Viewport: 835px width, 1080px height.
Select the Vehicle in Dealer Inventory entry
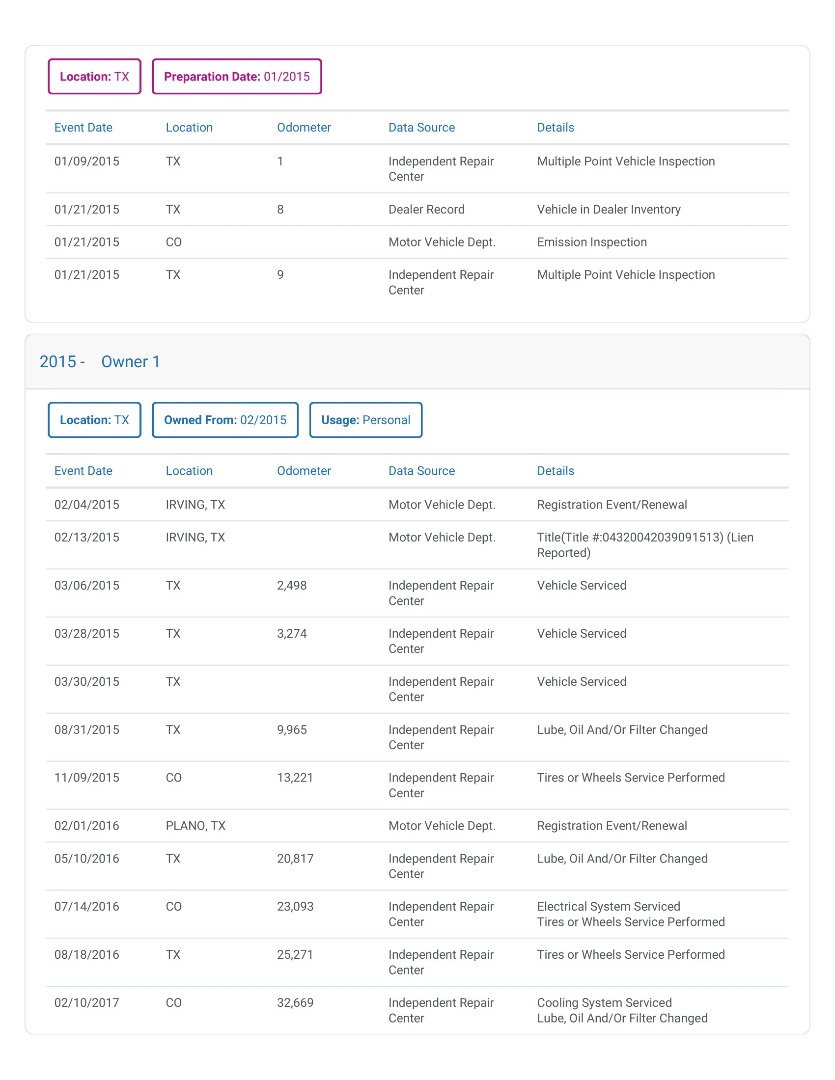tap(608, 210)
